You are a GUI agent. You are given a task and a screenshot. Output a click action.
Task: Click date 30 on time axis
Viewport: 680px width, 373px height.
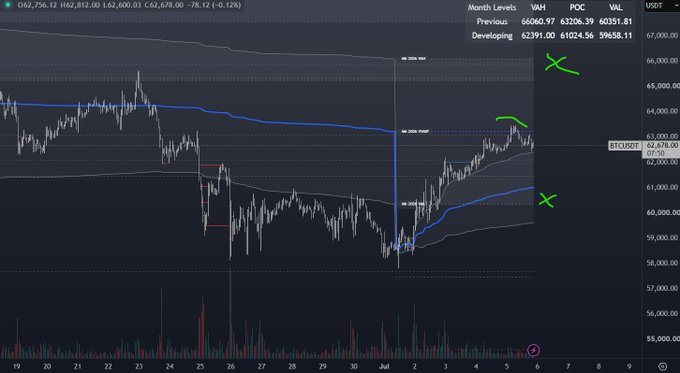click(x=353, y=366)
